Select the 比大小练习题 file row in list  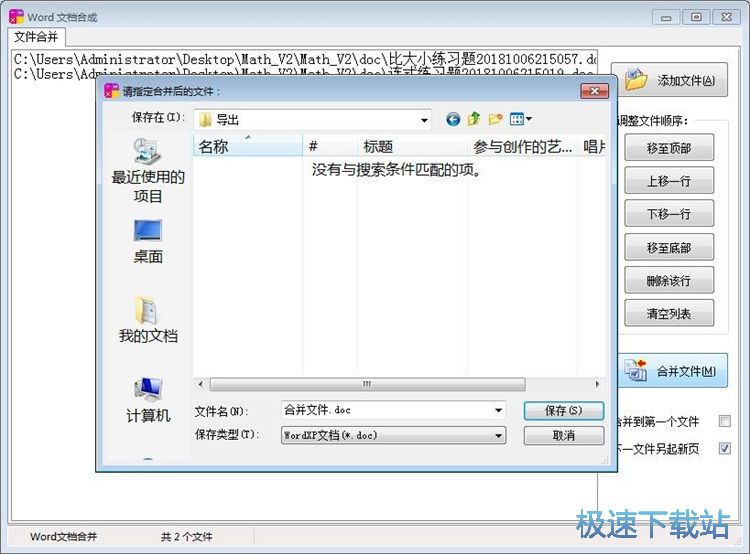click(x=305, y=59)
